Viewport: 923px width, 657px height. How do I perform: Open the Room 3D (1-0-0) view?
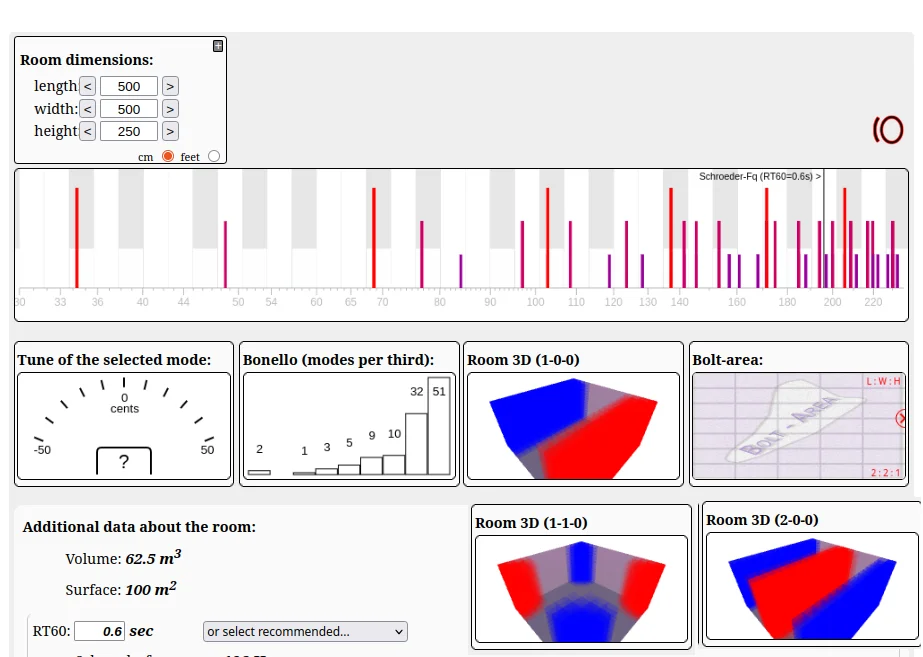573,426
